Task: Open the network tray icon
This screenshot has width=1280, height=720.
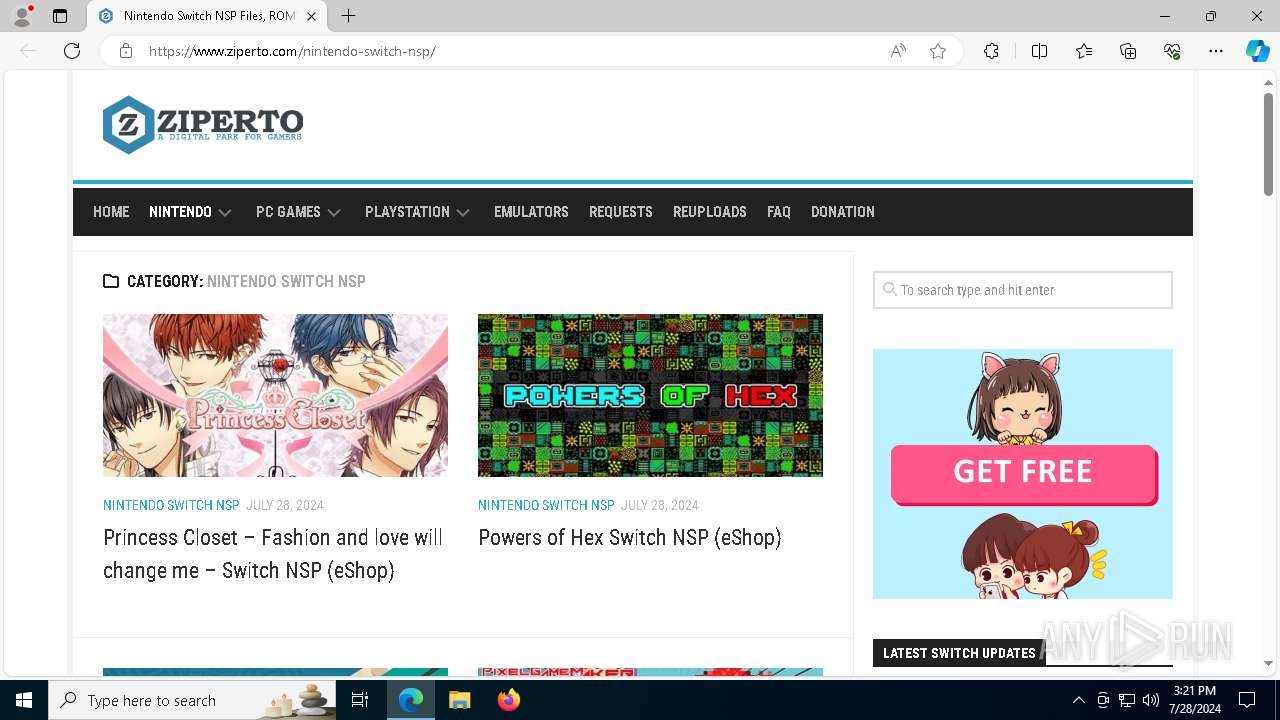Action: (x=1127, y=700)
